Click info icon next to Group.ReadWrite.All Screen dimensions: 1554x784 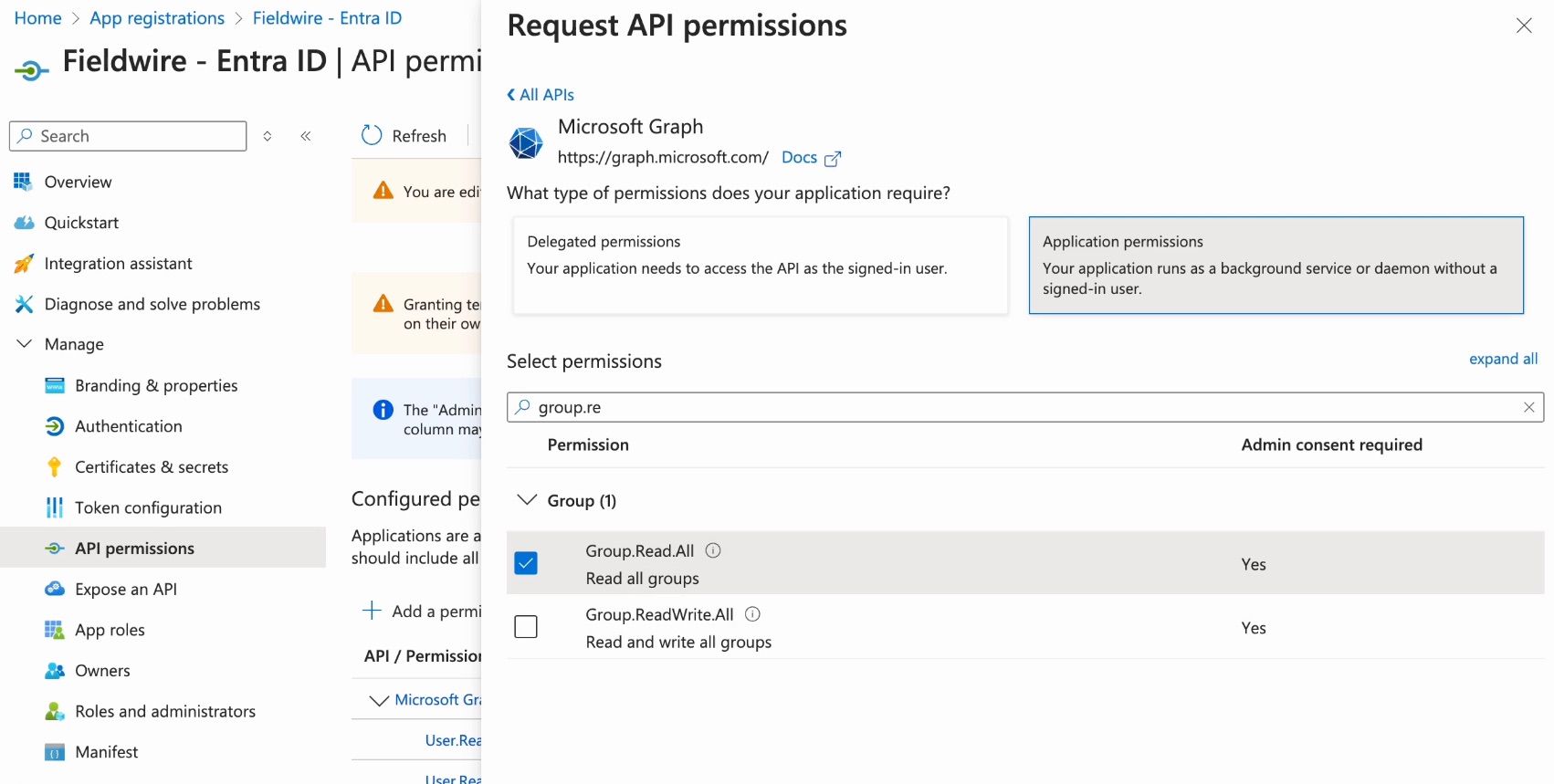(x=753, y=614)
